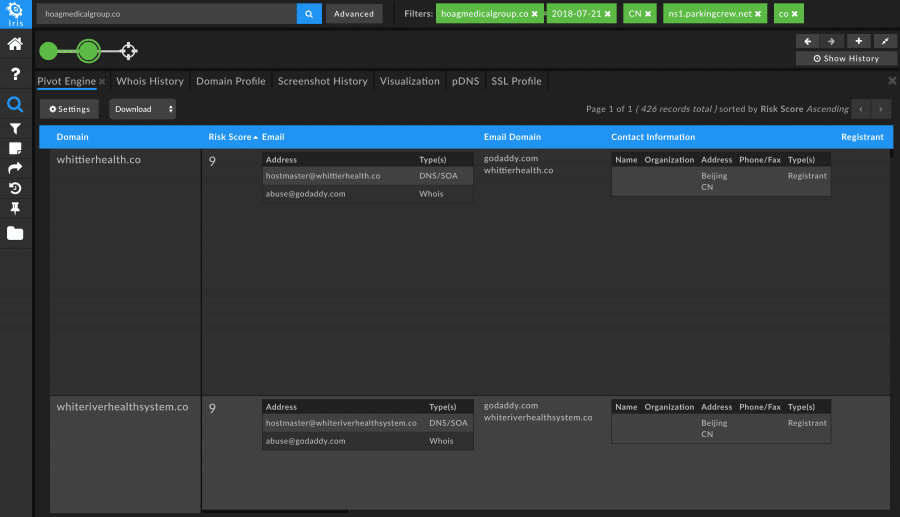Open the notes icon in sidebar
The width and height of the screenshot is (900, 517).
[15, 149]
